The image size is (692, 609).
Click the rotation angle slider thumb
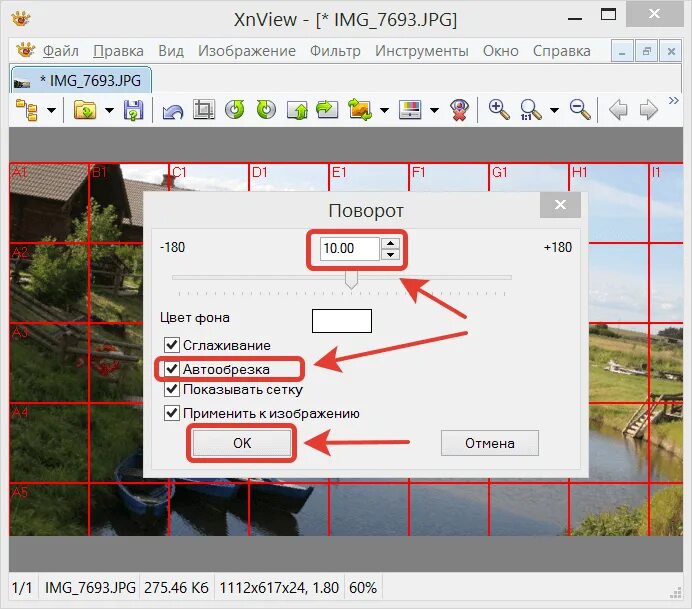point(351,279)
